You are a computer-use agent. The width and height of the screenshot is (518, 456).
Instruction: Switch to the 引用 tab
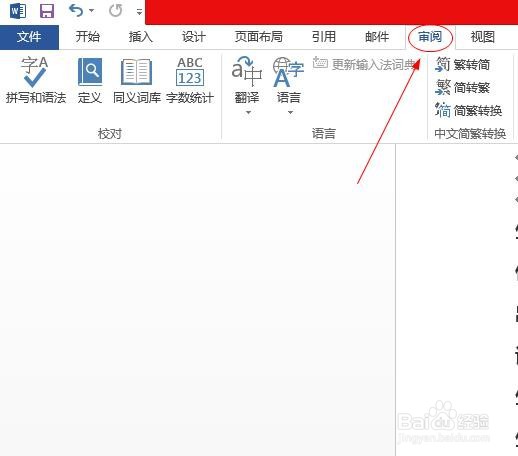pyautogui.click(x=324, y=37)
